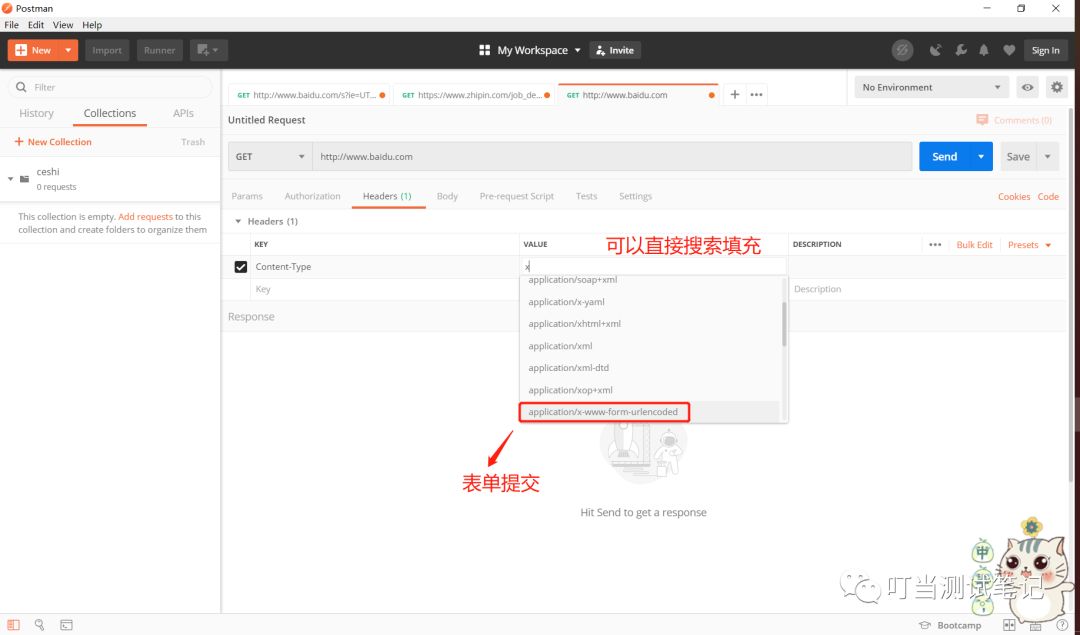Click the Add requests link
Screen dimensions: 1080x635
(x=145, y=216)
